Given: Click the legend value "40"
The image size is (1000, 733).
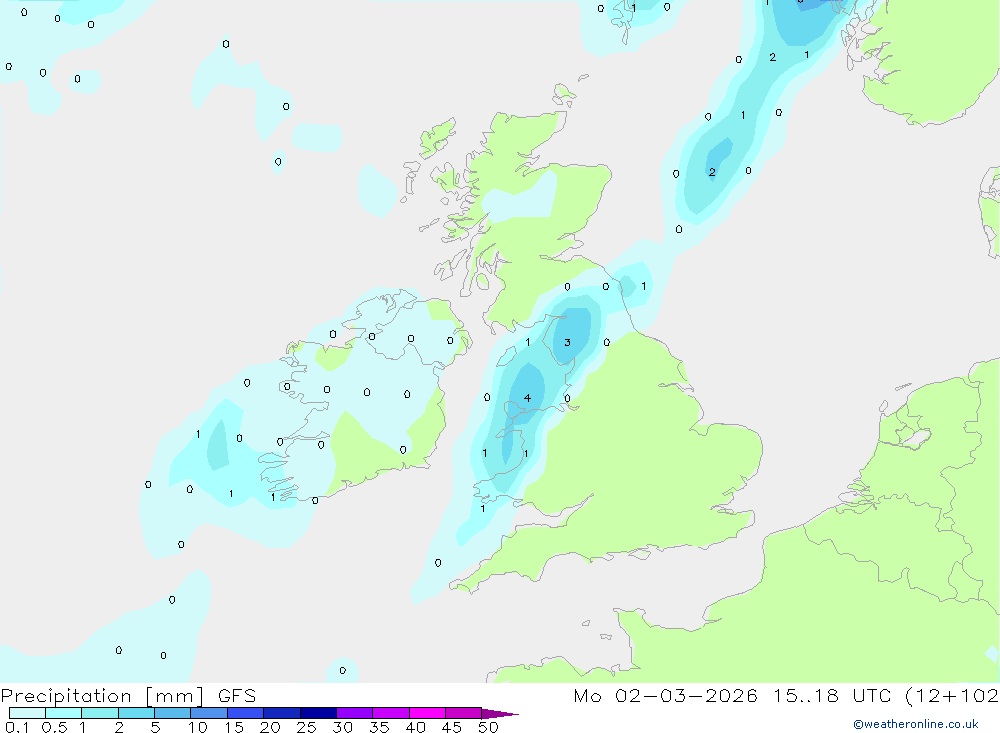Looking at the screenshot, I should pos(415,727).
